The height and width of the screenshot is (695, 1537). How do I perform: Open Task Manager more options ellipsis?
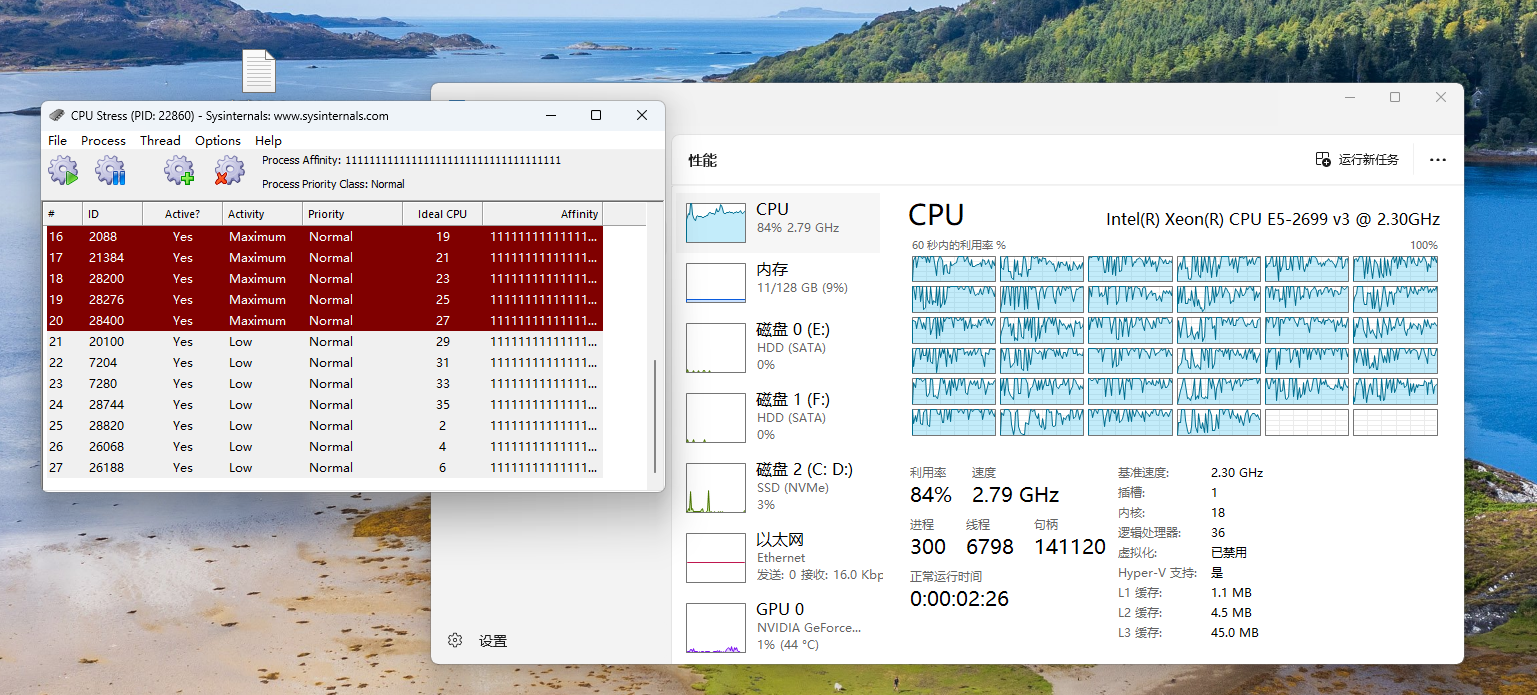pyautogui.click(x=1438, y=160)
